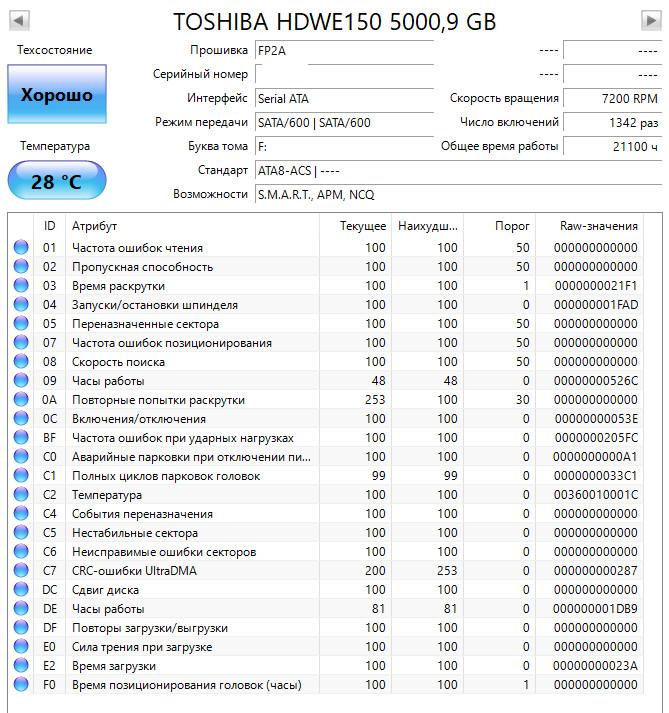Click the next disk right arrow
The width and height of the screenshot is (669, 713).
[649, 20]
